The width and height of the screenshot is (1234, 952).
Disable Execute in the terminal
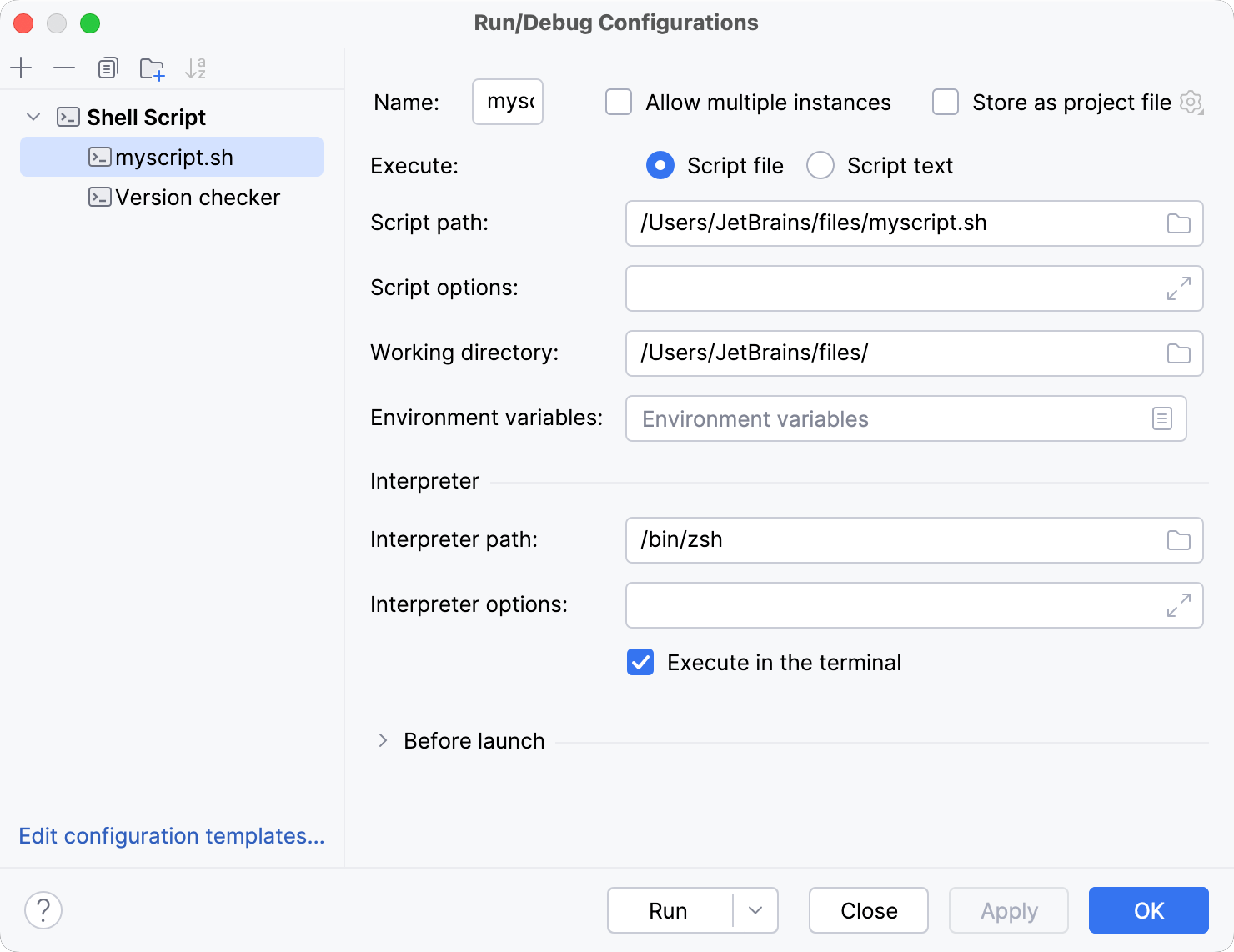tap(640, 662)
